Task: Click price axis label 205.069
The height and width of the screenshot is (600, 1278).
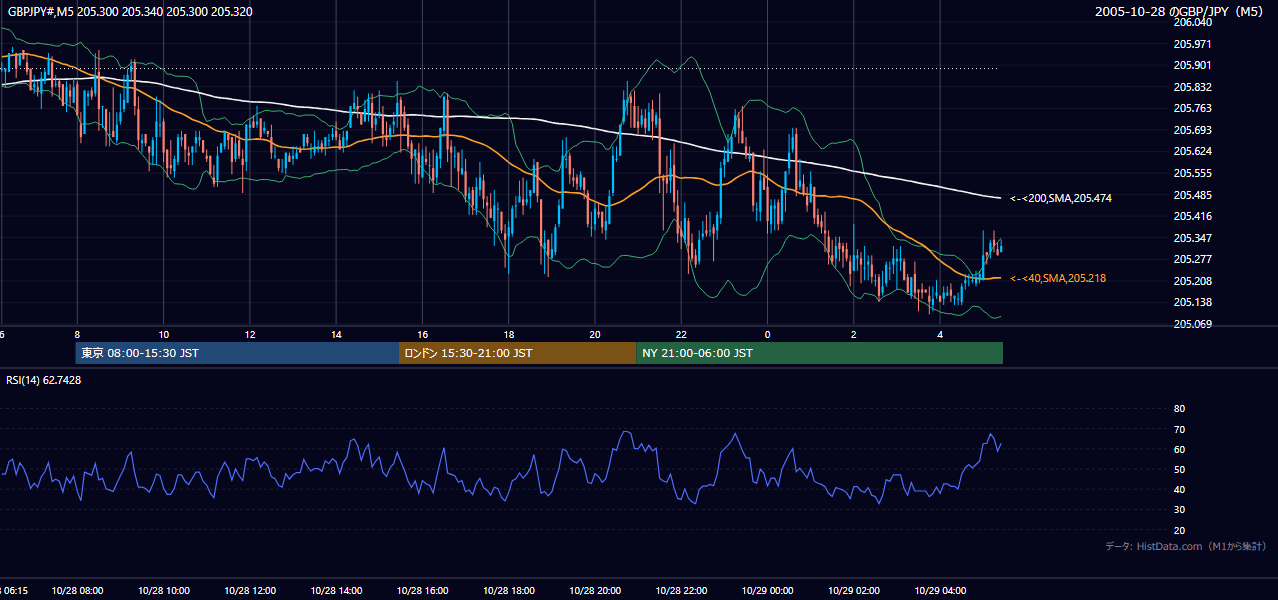Action: [1193, 324]
